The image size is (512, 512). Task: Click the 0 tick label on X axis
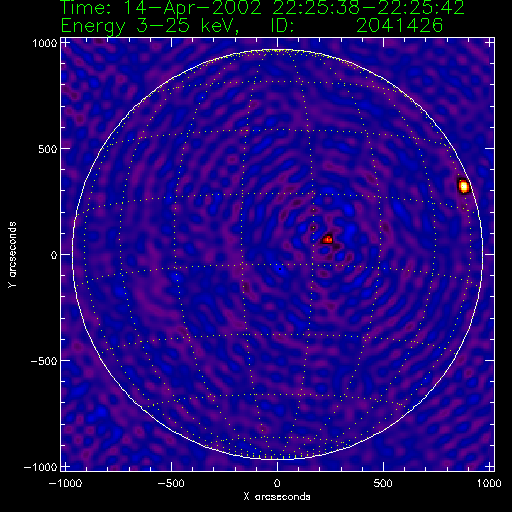(277, 483)
